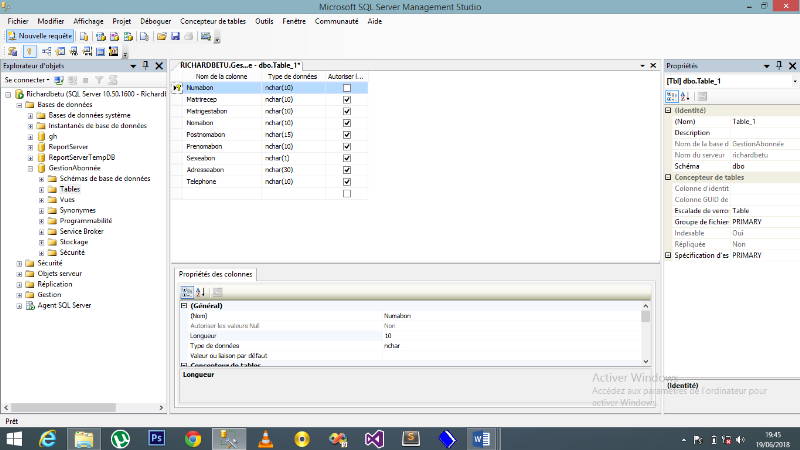Expand the Tables folder in the object tree
Image resolution: width=800 pixels, height=450 pixels.
pyautogui.click(x=42, y=188)
